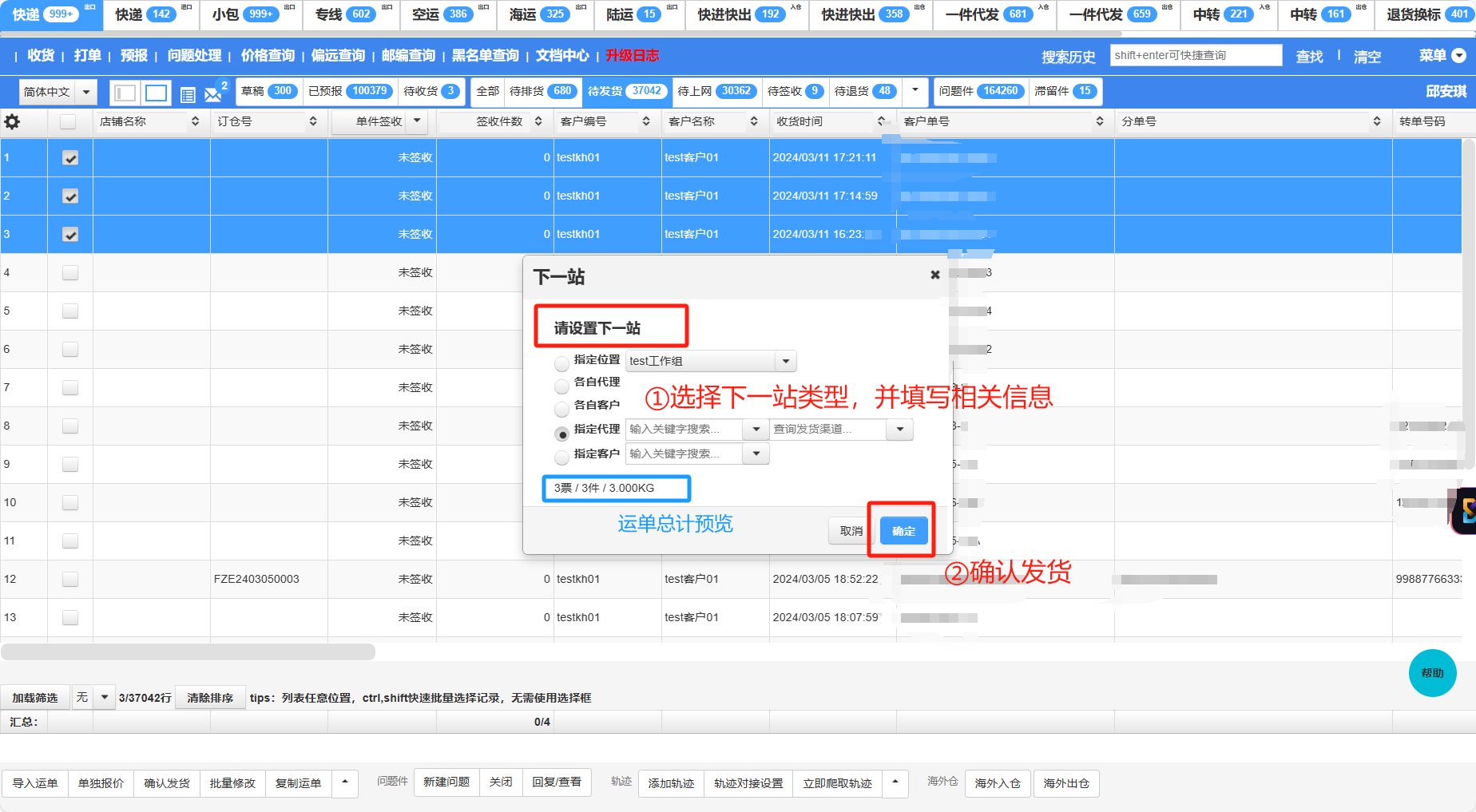Viewport: 1476px width, 812px height.
Task: Uncheck the checkbox for row 1
Action: 70,158
